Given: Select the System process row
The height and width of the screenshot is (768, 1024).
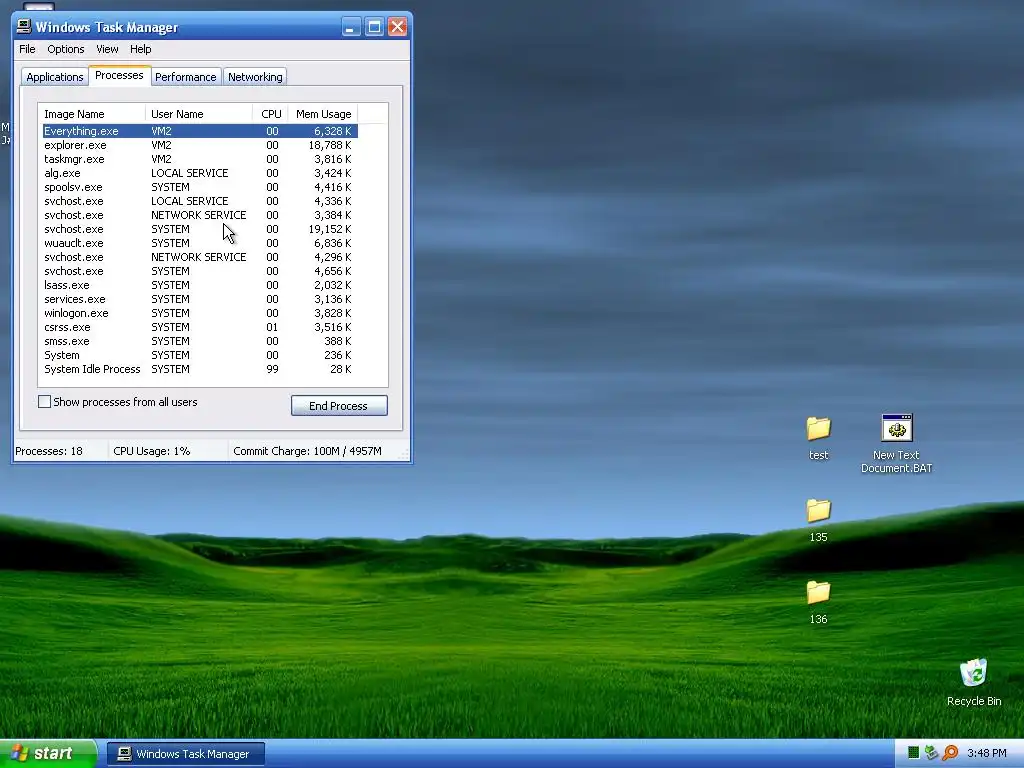Looking at the screenshot, I should pyautogui.click(x=200, y=355).
